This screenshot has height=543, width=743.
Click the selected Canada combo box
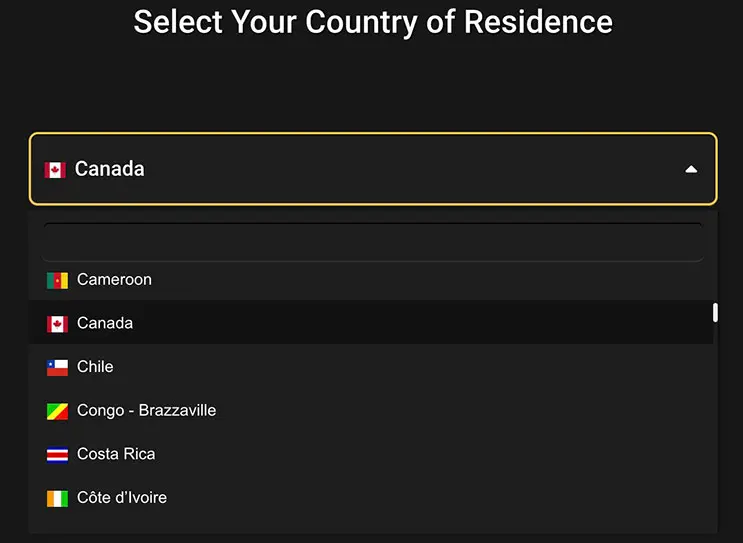pyautogui.click(x=372, y=169)
